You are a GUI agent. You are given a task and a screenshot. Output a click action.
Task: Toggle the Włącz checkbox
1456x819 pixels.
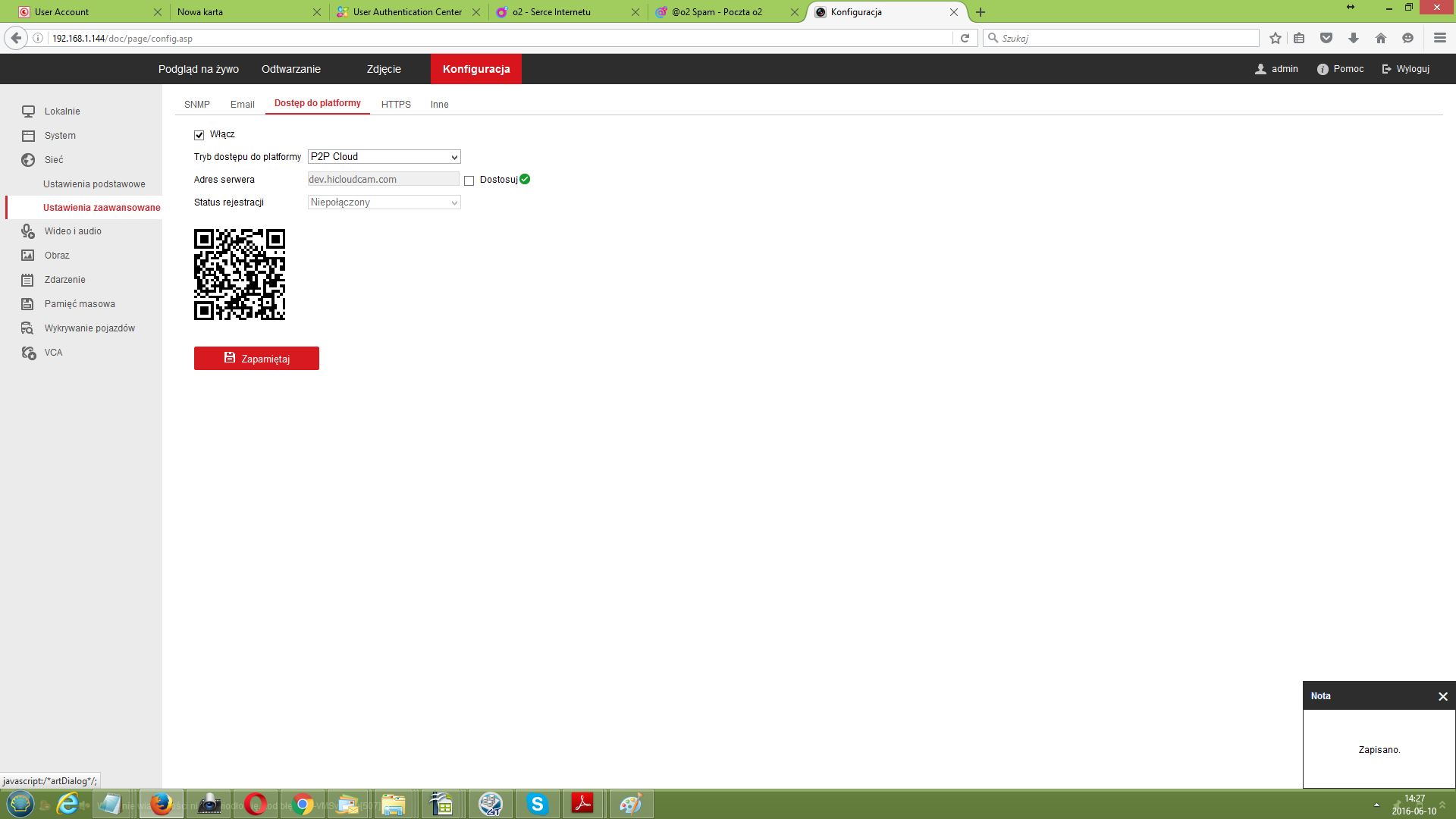click(x=199, y=135)
